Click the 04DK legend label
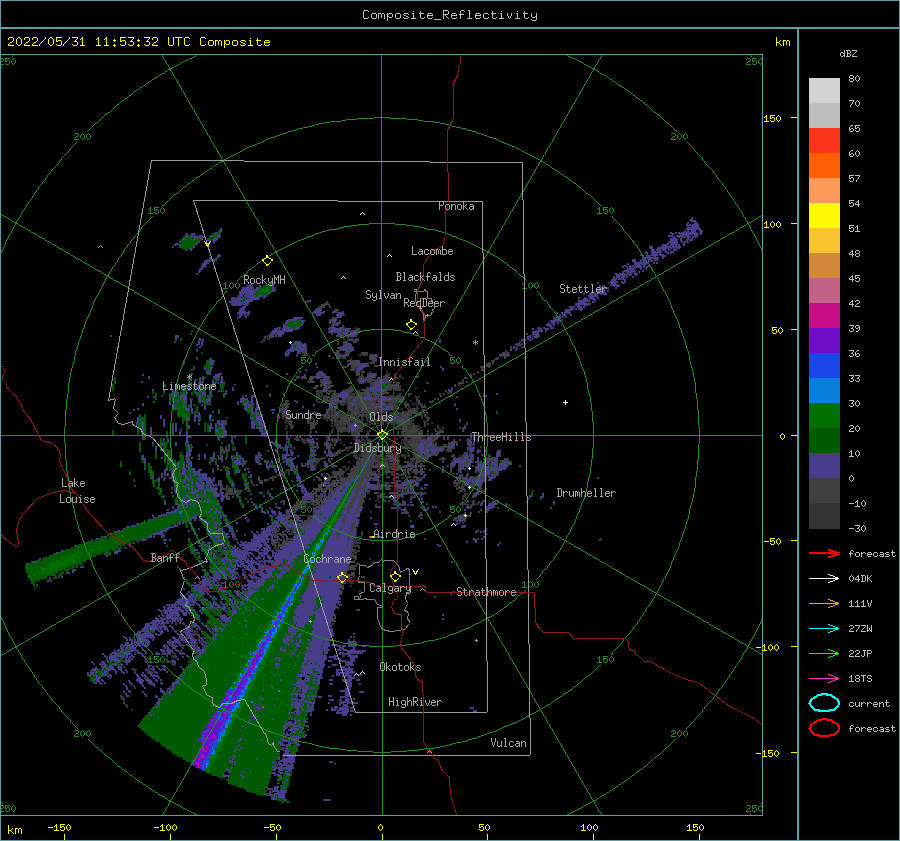 pyautogui.click(x=860, y=579)
